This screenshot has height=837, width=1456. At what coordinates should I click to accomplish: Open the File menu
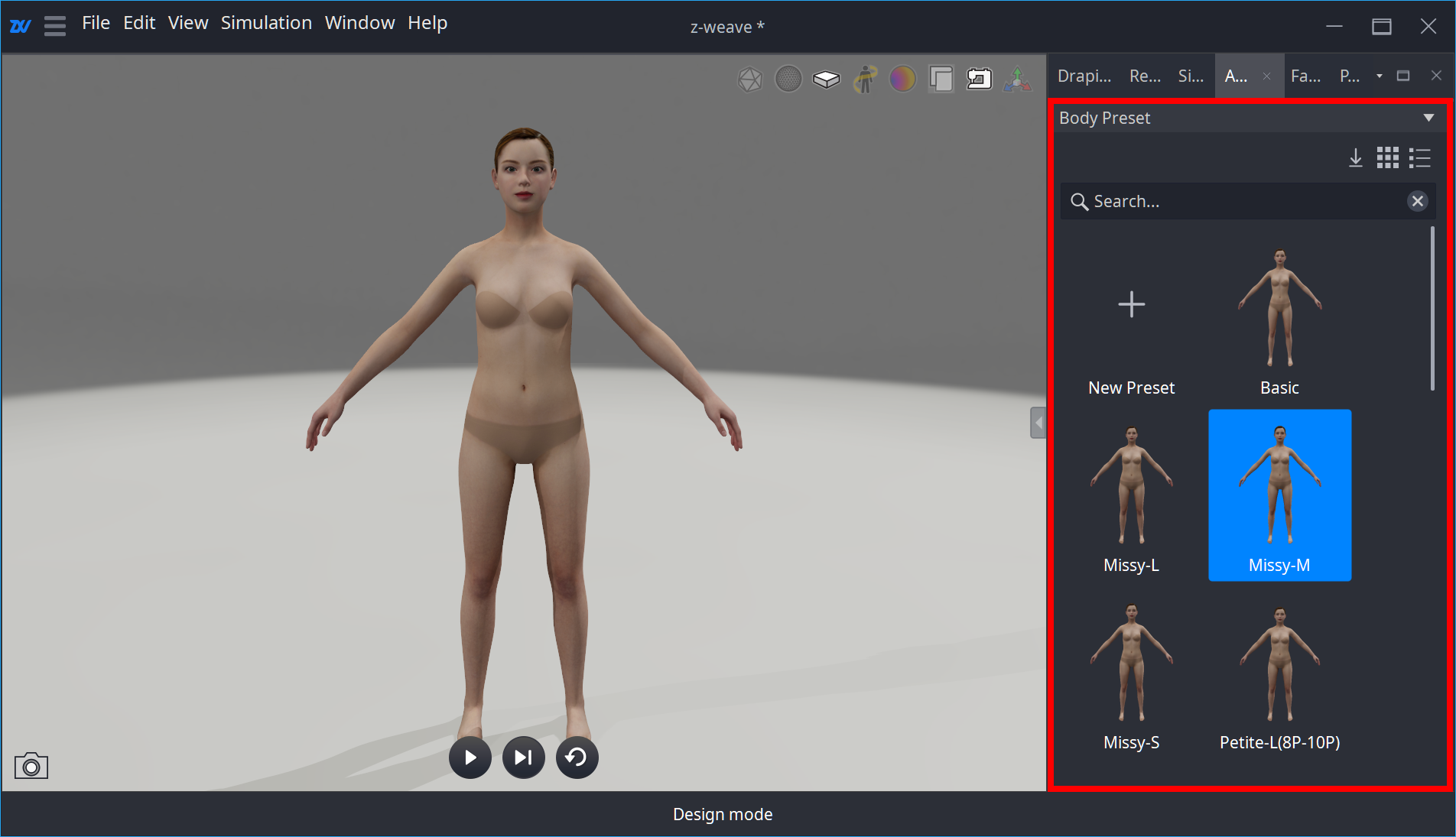pyautogui.click(x=96, y=23)
